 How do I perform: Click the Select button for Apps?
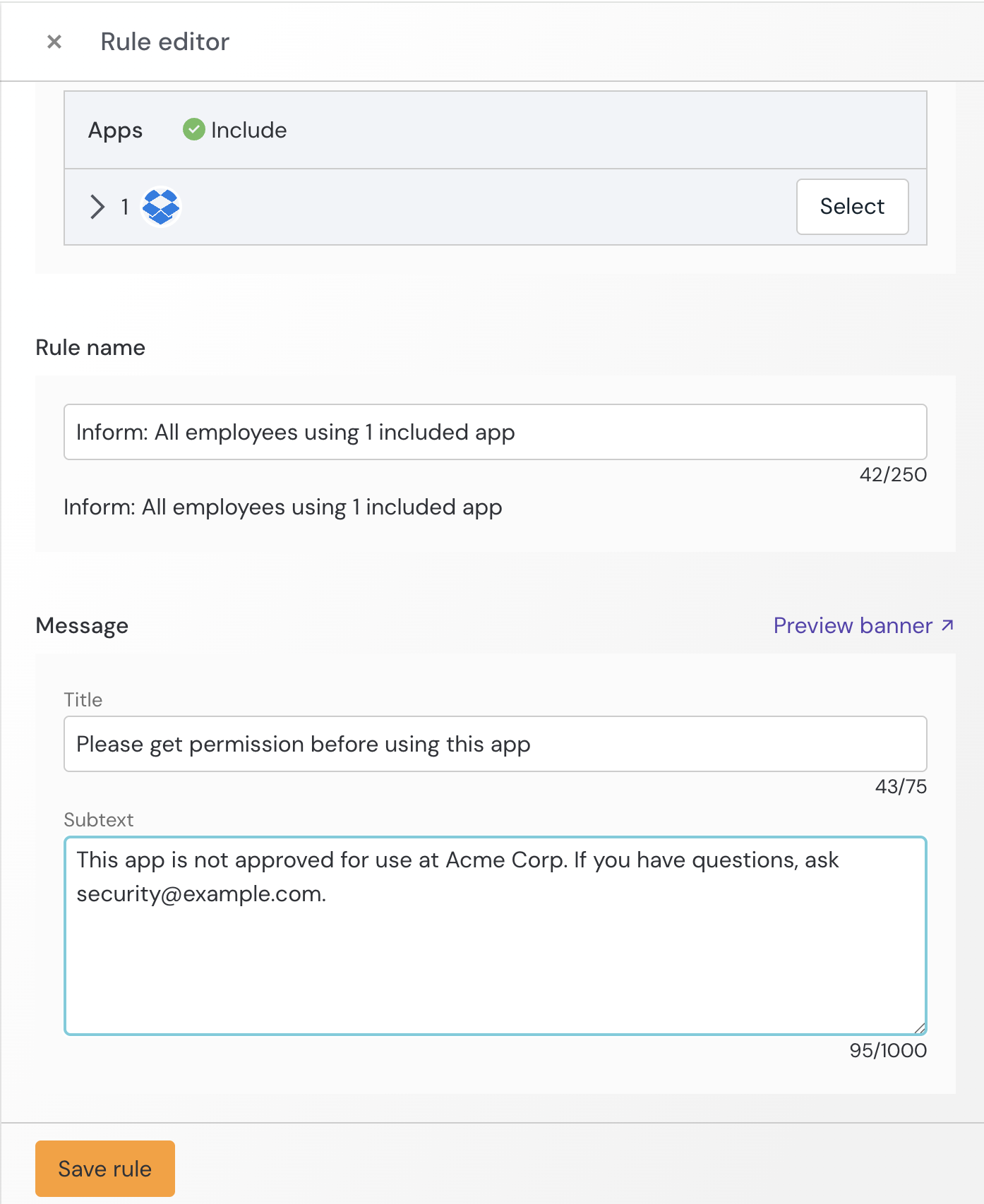(852, 207)
